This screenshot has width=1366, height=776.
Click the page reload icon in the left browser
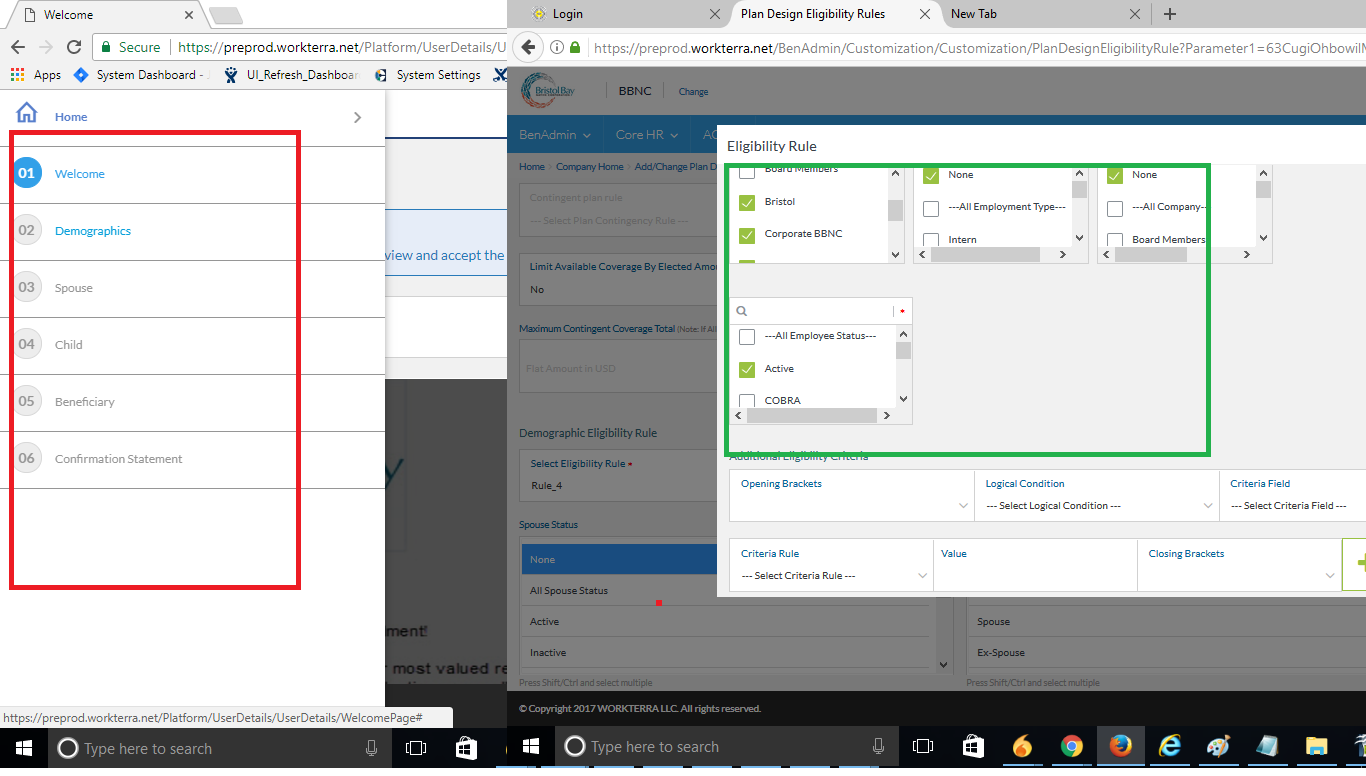(74, 46)
